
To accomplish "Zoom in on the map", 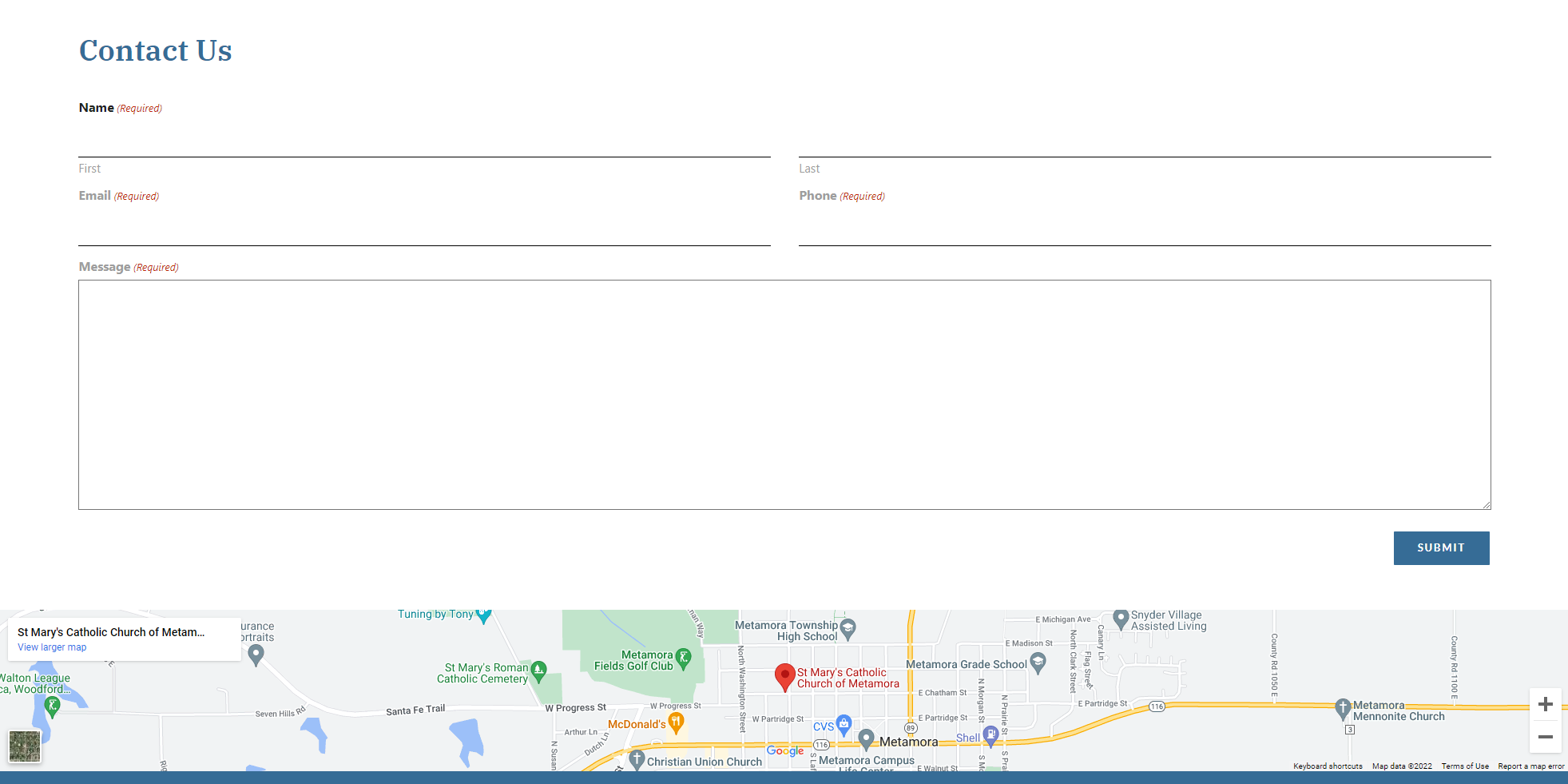I will 1545,704.
